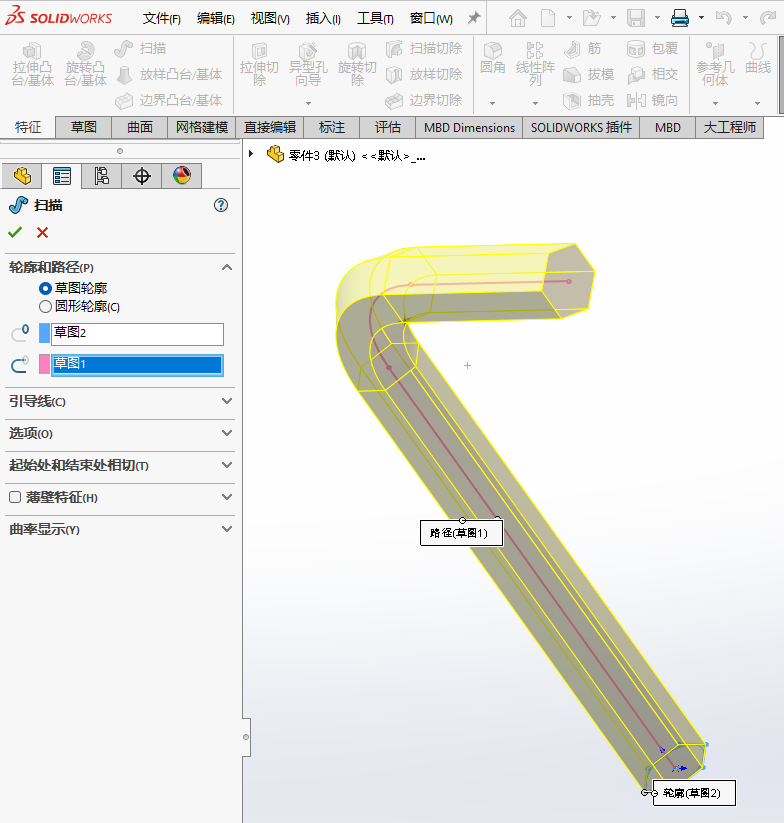Open the sweep help question mark icon
This screenshot has height=823, width=784.
(221, 205)
